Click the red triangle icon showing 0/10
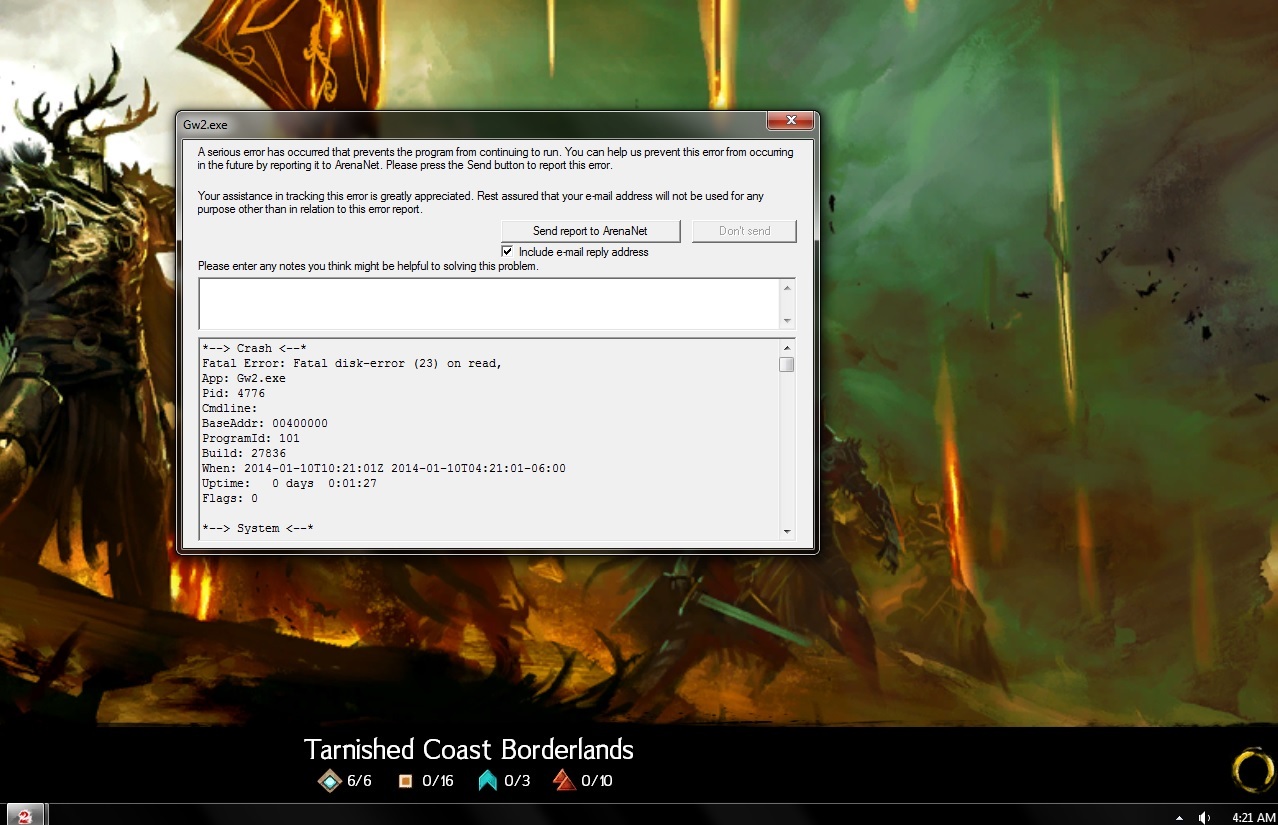The image size is (1278, 825). pyautogui.click(x=565, y=780)
